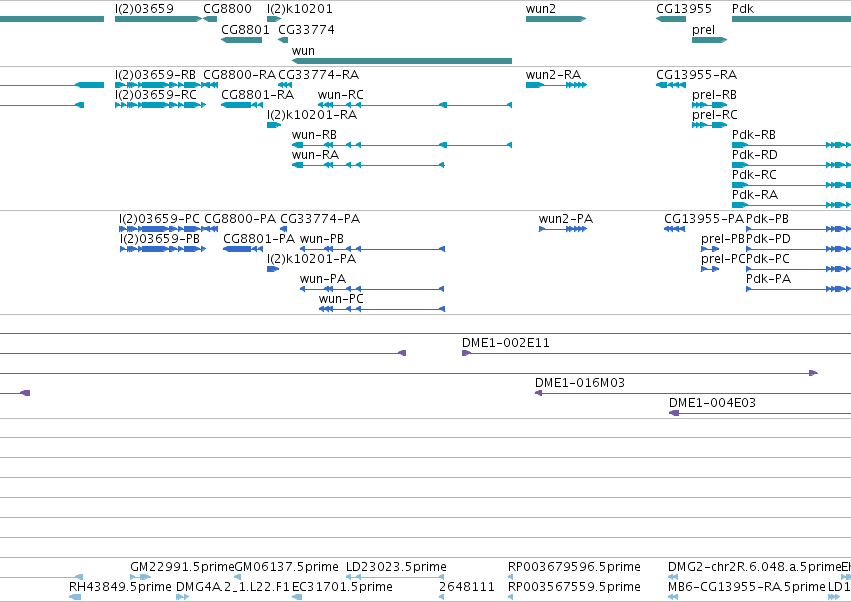The image size is (851, 602).
Task: Click the wun gene bar
Action: click(x=402, y=61)
